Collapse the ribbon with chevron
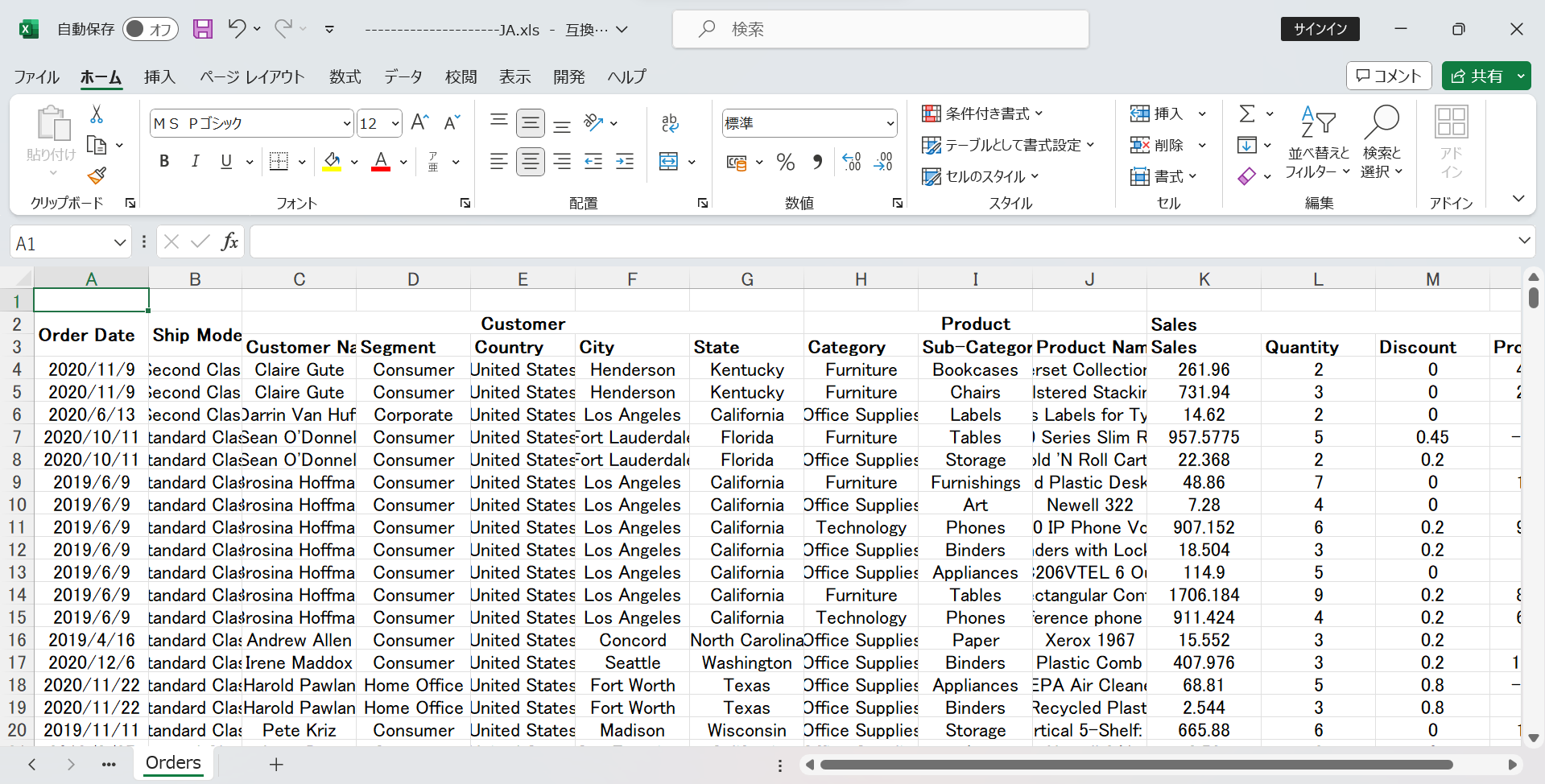1545x784 pixels. pyautogui.click(x=1518, y=199)
